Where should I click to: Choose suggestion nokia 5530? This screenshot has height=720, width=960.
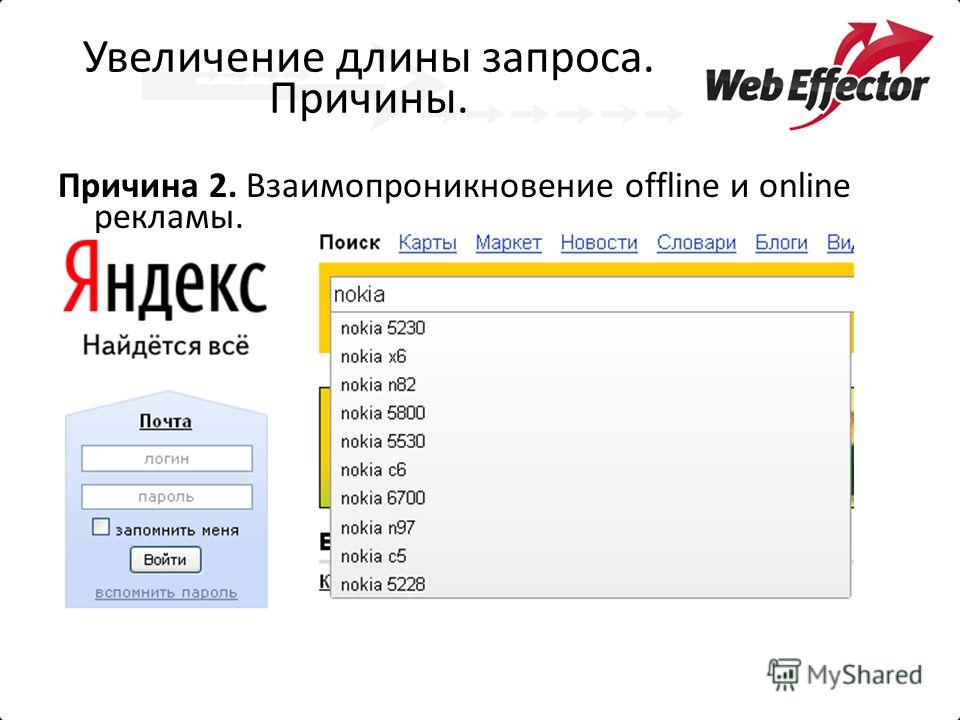point(590,441)
